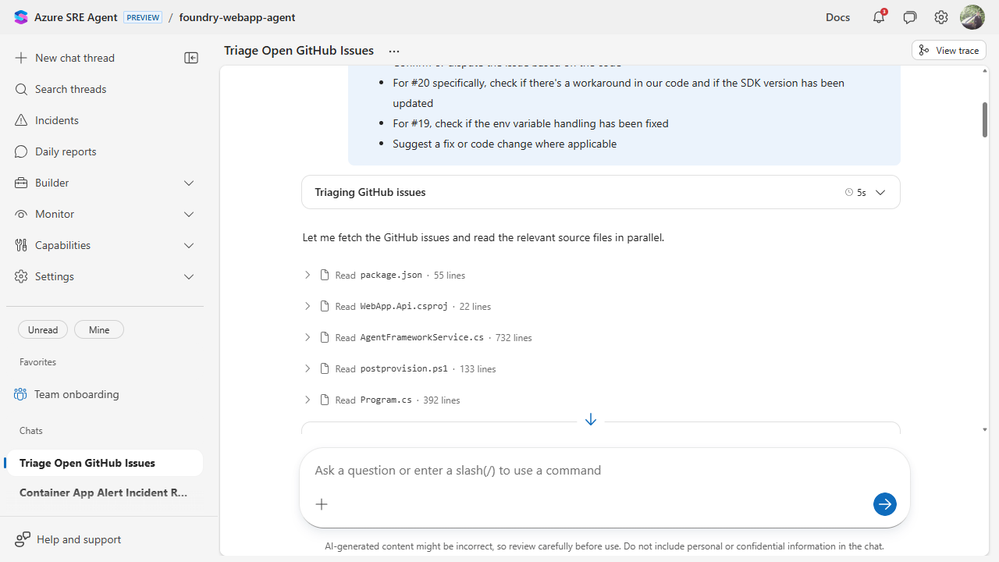
Task: Click the Azure SRE Agent title
Action: (76, 17)
